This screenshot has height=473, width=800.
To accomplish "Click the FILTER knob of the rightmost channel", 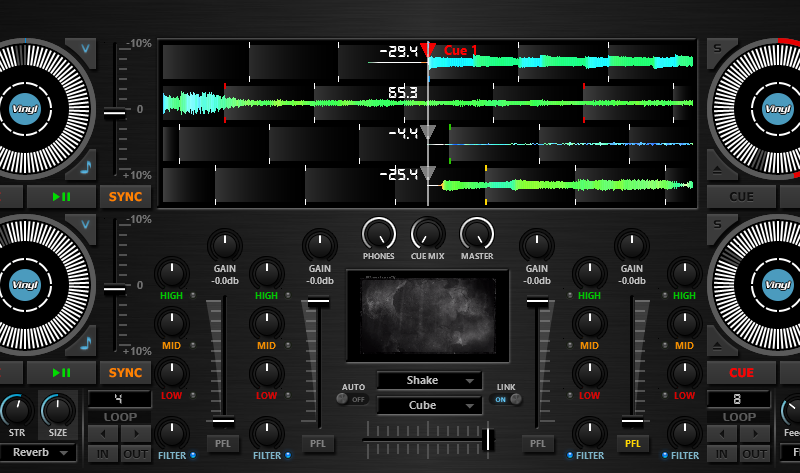I will pos(684,433).
